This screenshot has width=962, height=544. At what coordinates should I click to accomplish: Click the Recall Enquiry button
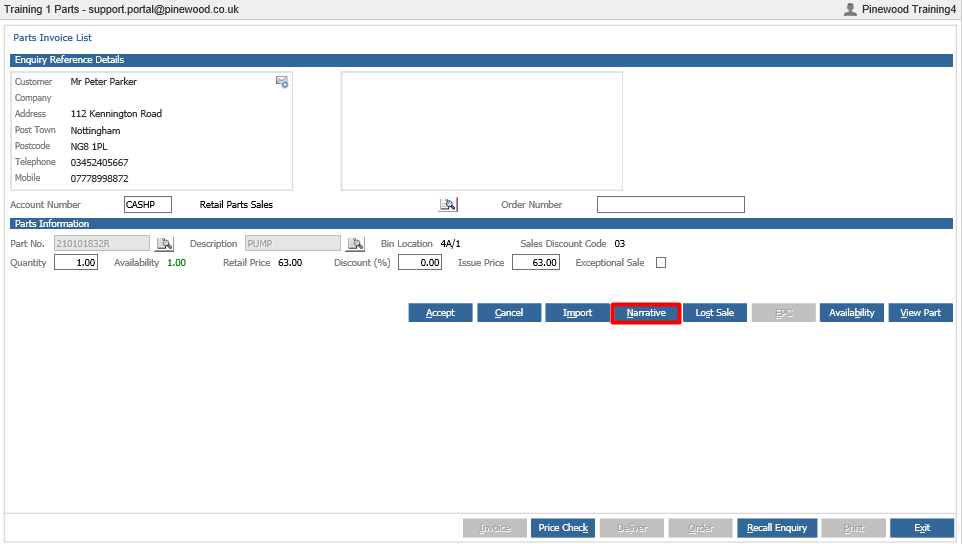[777, 528]
